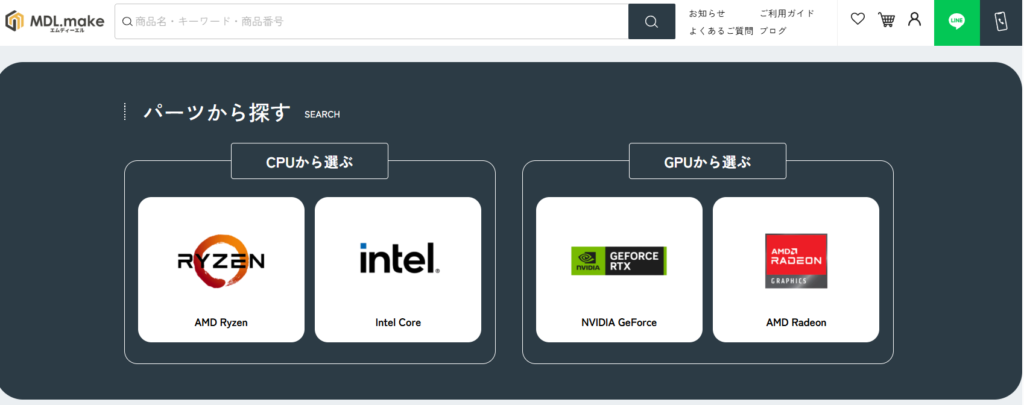
Task: Visit the ブログ link
Action: [772, 31]
